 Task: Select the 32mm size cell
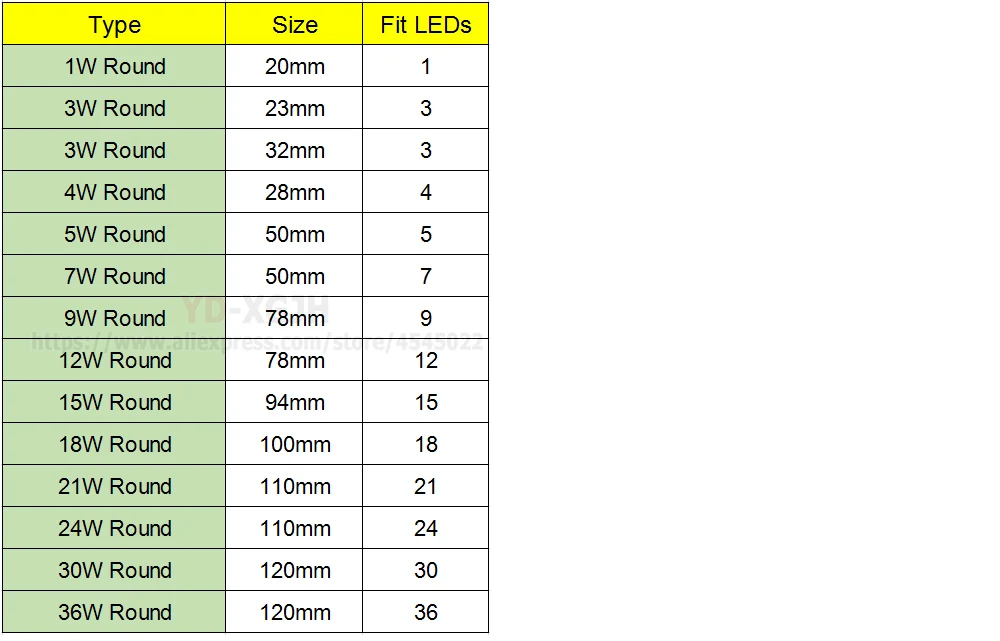[x=294, y=151]
